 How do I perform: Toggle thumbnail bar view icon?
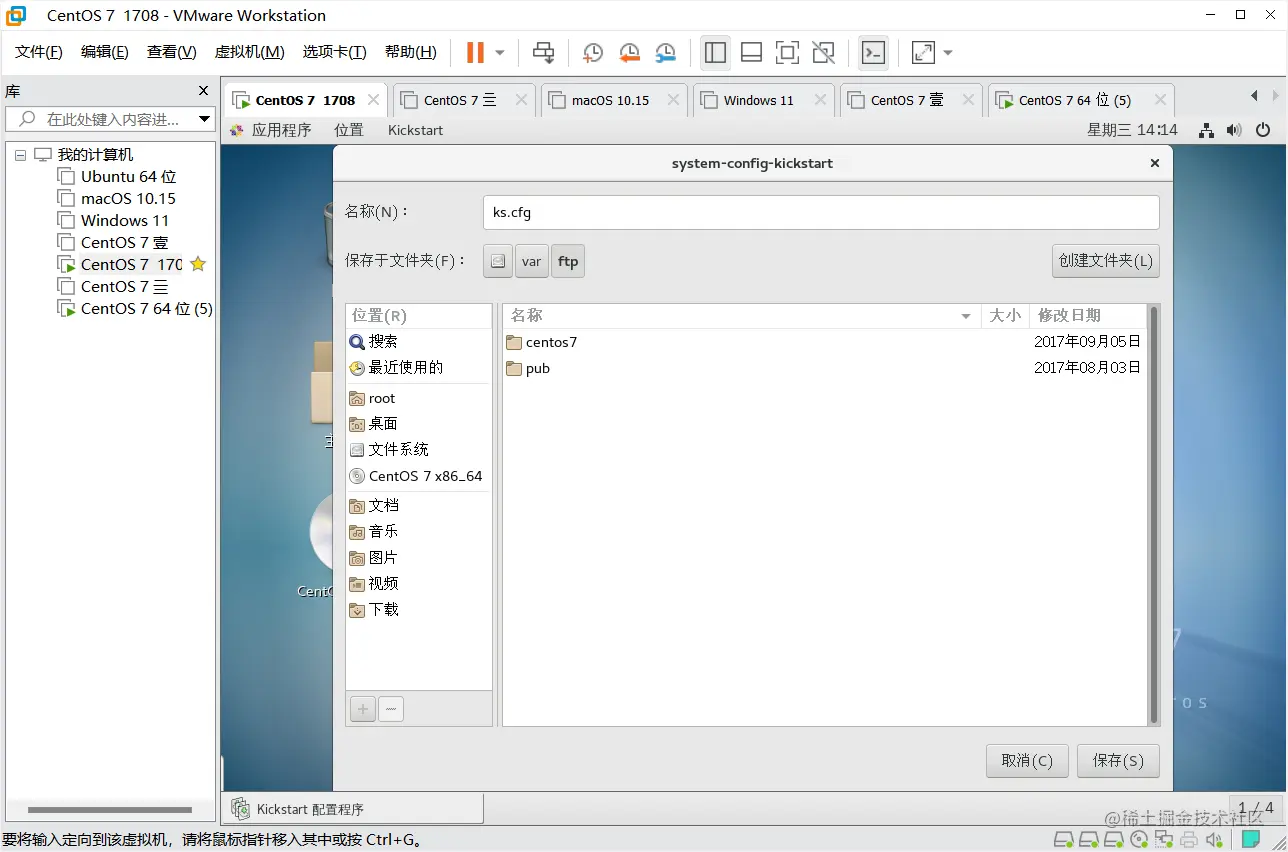[751, 52]
